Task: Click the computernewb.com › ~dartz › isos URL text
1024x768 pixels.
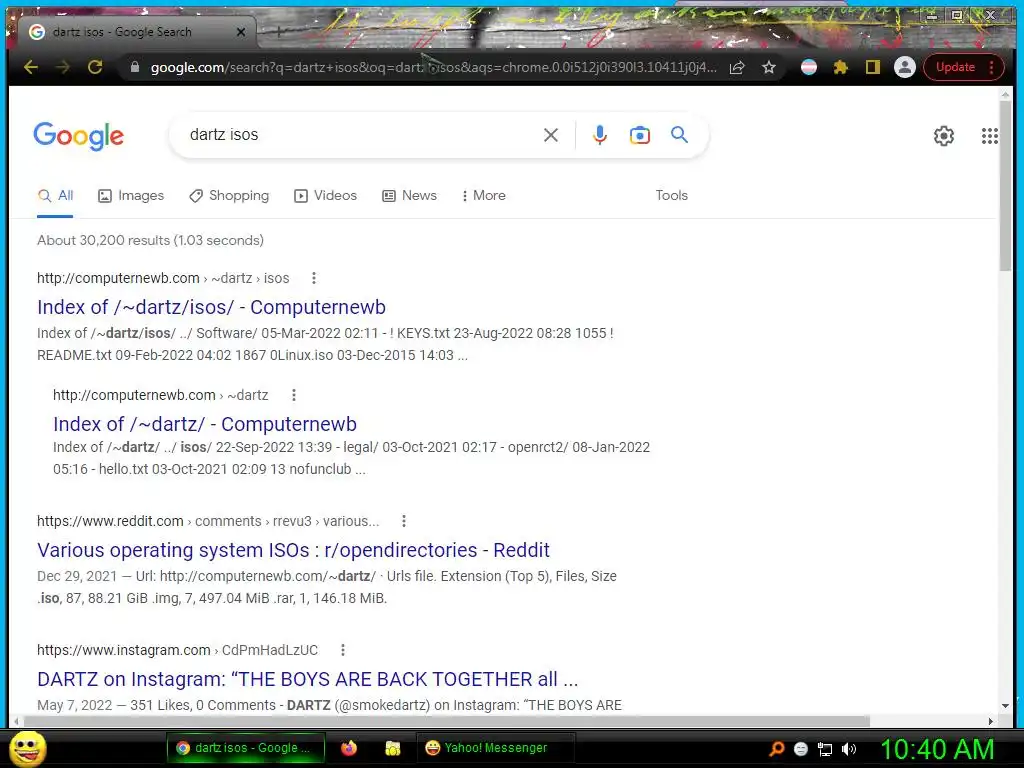Action: (163, 278)
